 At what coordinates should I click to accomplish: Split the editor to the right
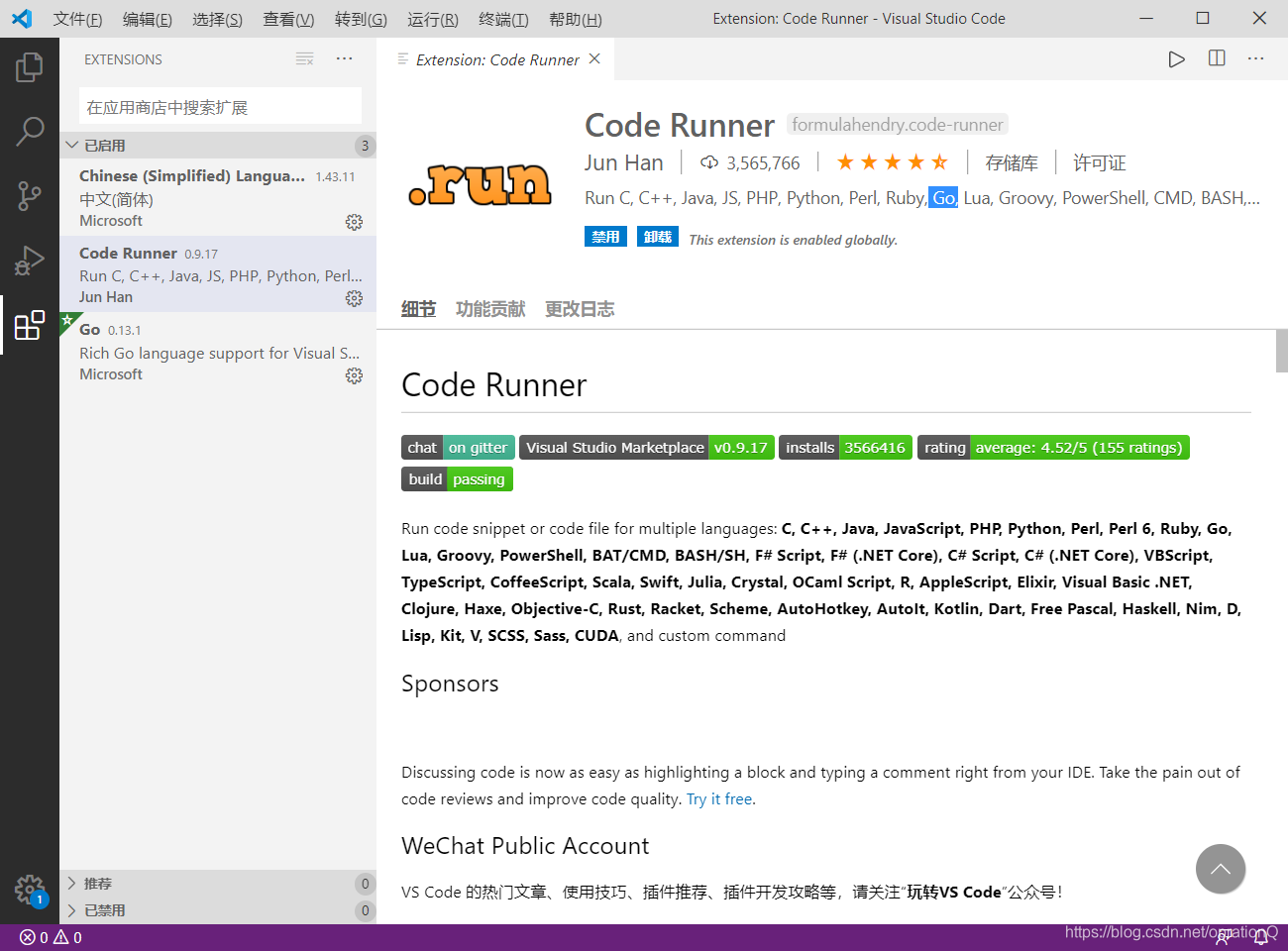[1217, 59]
